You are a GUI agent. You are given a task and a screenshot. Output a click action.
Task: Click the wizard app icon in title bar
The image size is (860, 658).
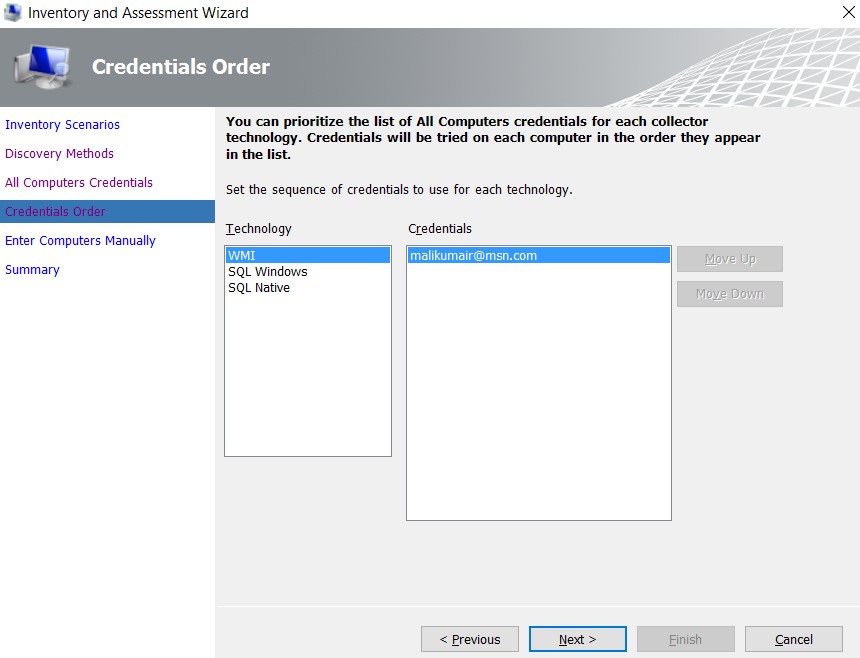pyautogui.click(x=12, y=13)
